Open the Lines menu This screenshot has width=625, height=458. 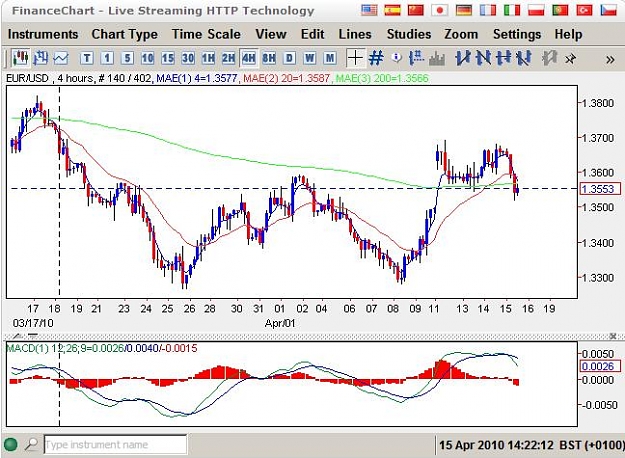point(355,34)
